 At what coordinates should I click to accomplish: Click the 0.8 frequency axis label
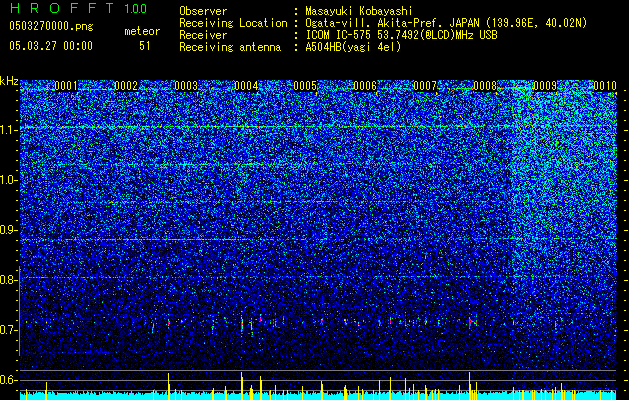pos(8,280)
